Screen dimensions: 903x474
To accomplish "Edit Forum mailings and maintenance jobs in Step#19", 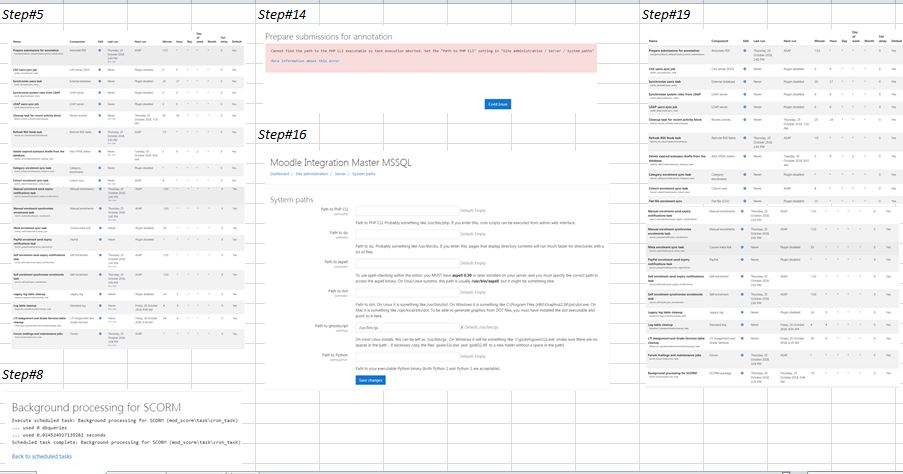I will tap(744, 355).
